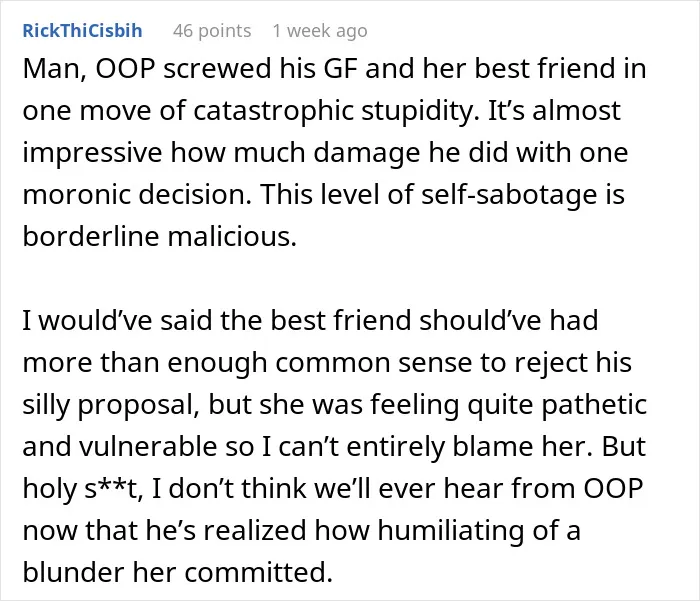700x601 pixels.
Task: Open RickThiCisbih's user profile
Action: coord(83,31)
